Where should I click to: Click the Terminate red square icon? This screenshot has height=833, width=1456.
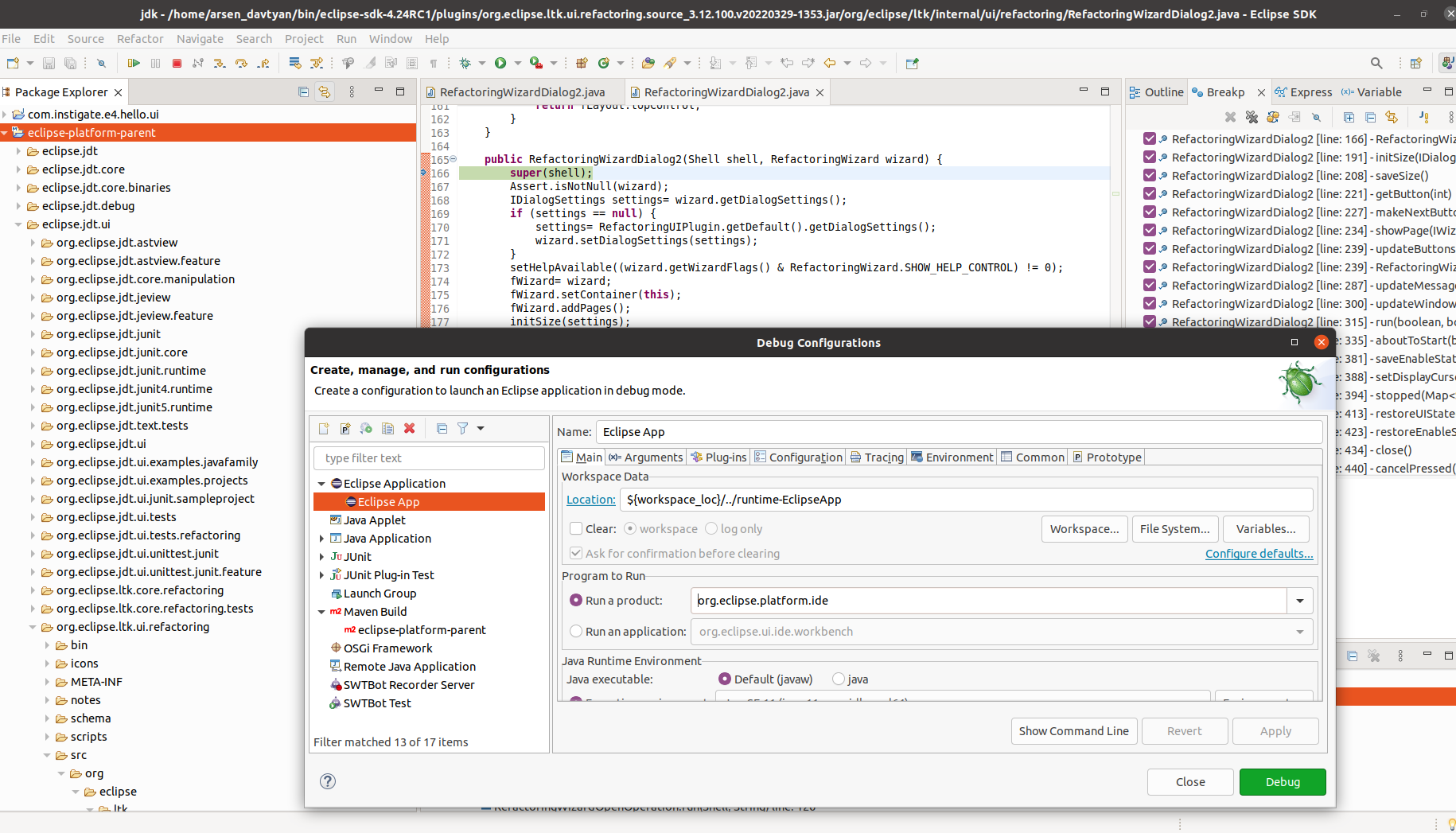[177, 63]
